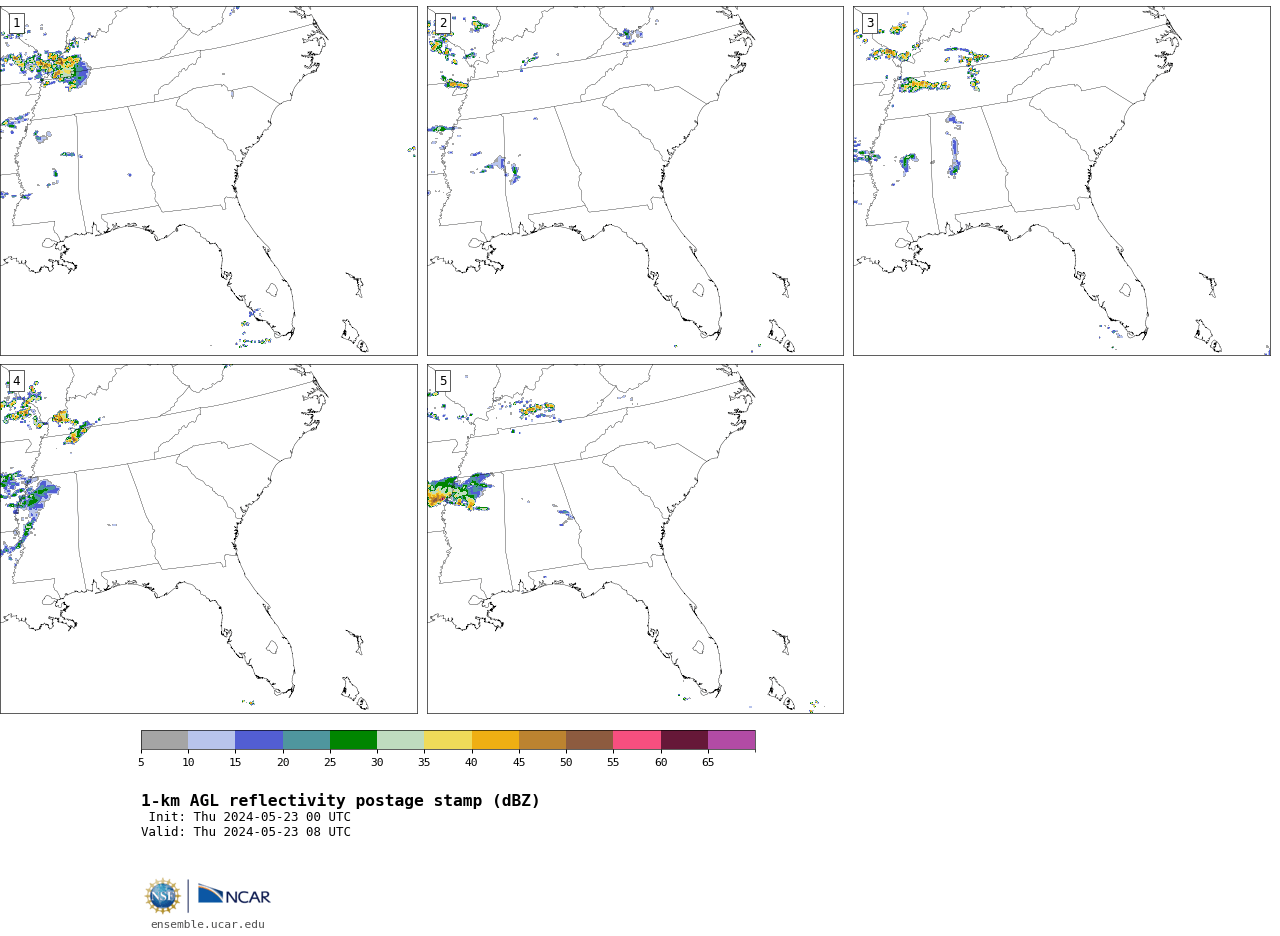Click the tan 45-50 dBZ swatch
1280x936 pixels.
point(542,740)
